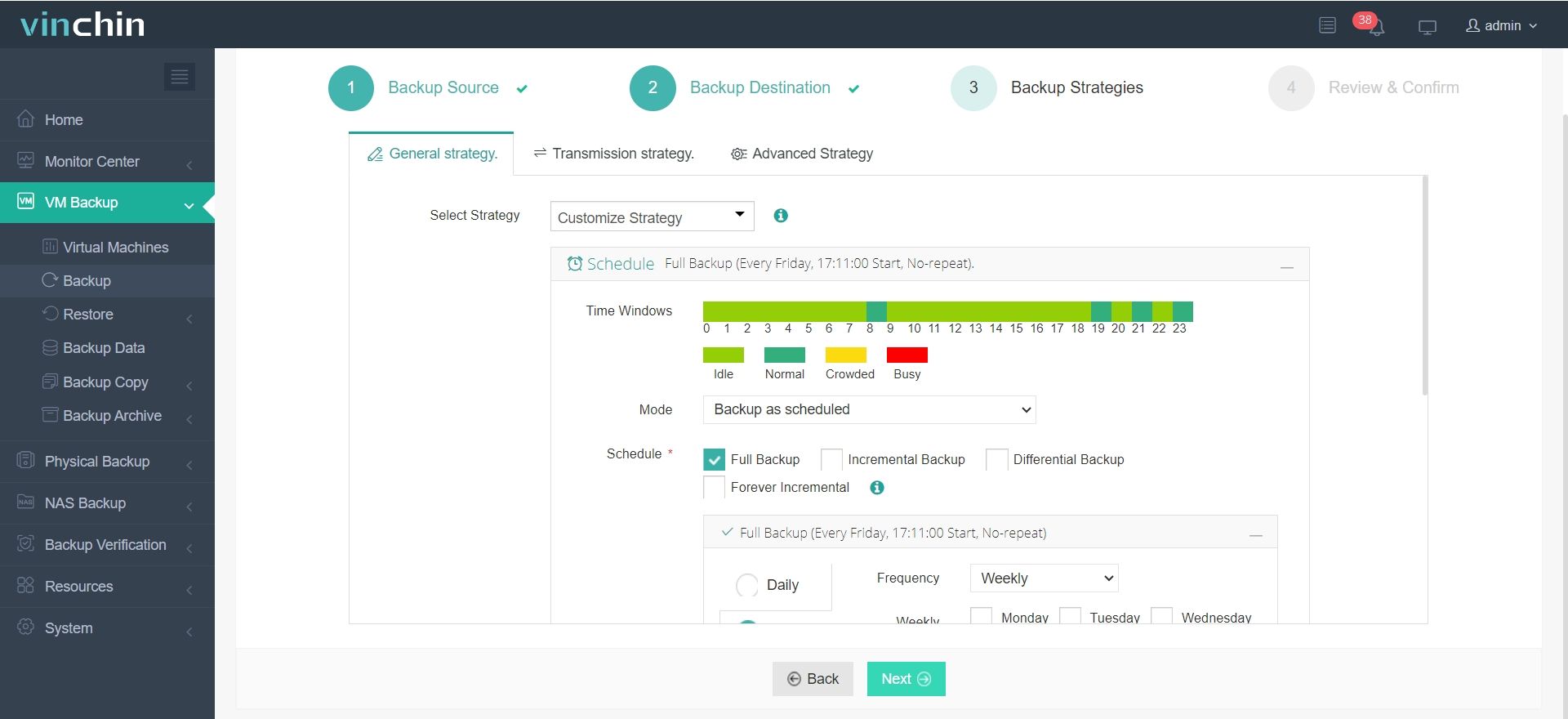Click the Vinchin logo
The height and width of the screenshot is (719, 1568).
(x=82, y=25)
